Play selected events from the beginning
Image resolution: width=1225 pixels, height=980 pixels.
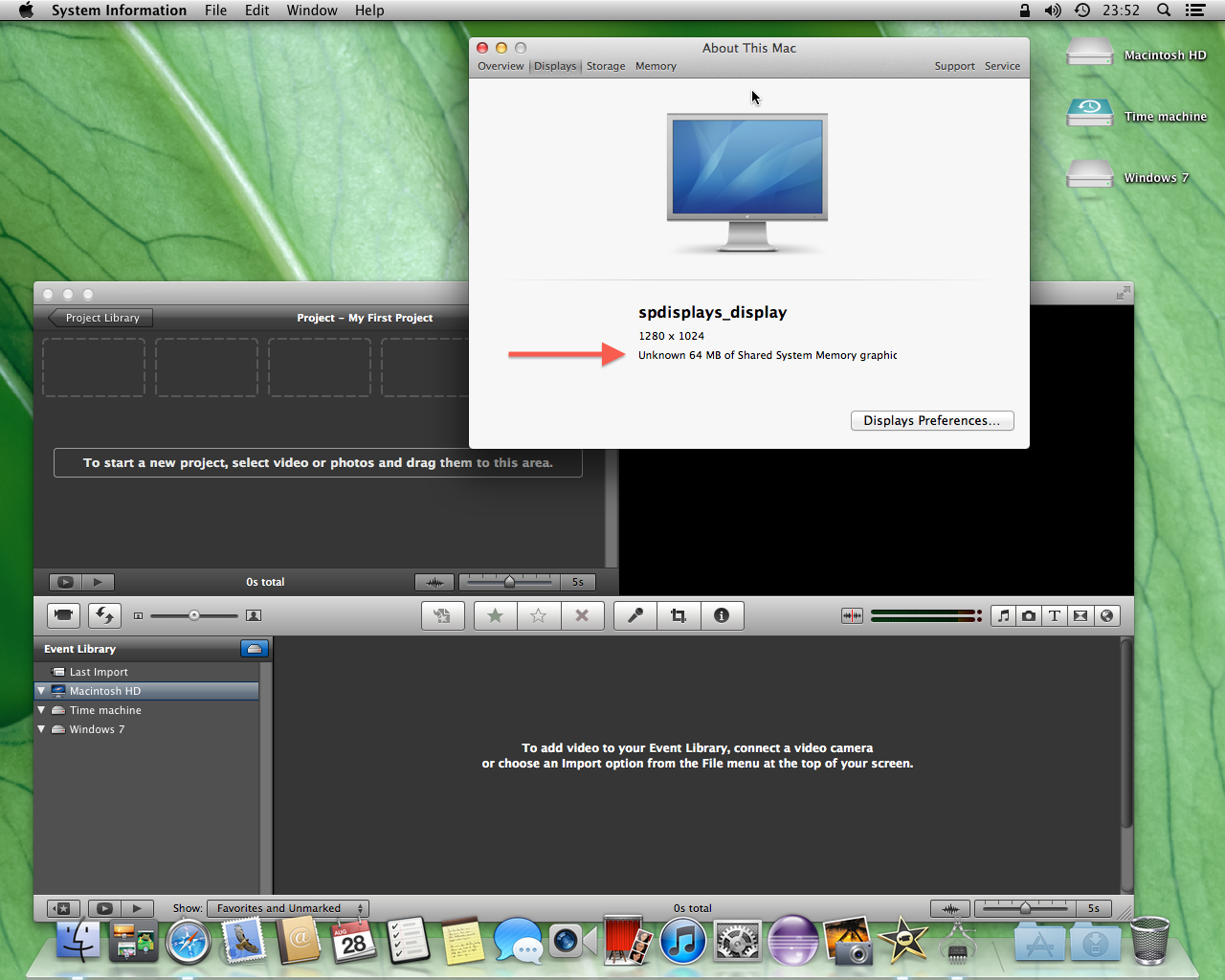click(137, 908)
